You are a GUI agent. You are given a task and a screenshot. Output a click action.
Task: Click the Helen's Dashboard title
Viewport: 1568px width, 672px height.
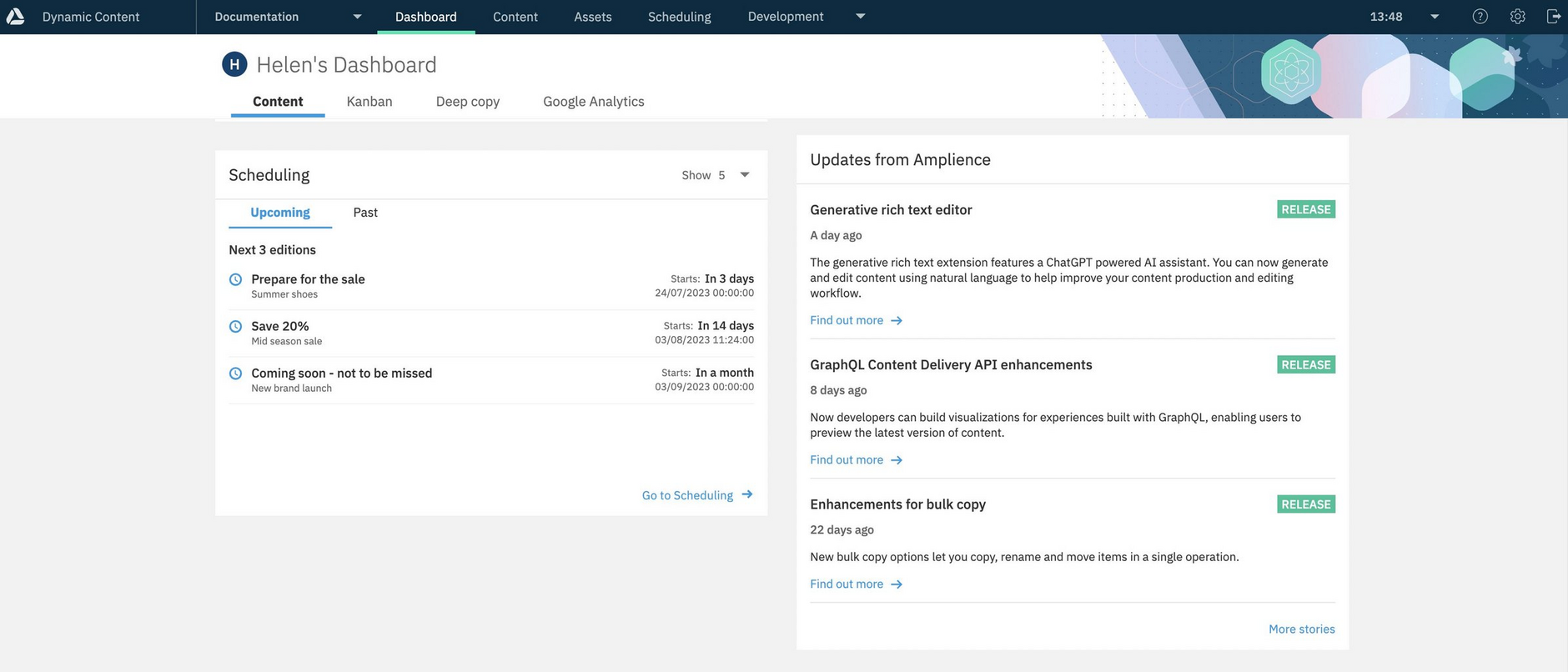pos(347,65)
